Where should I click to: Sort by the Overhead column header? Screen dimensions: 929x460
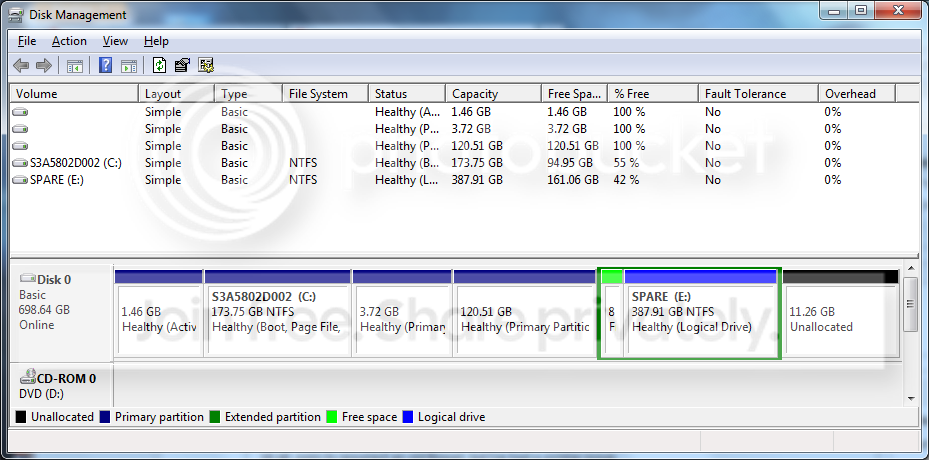tap(857, 94)
